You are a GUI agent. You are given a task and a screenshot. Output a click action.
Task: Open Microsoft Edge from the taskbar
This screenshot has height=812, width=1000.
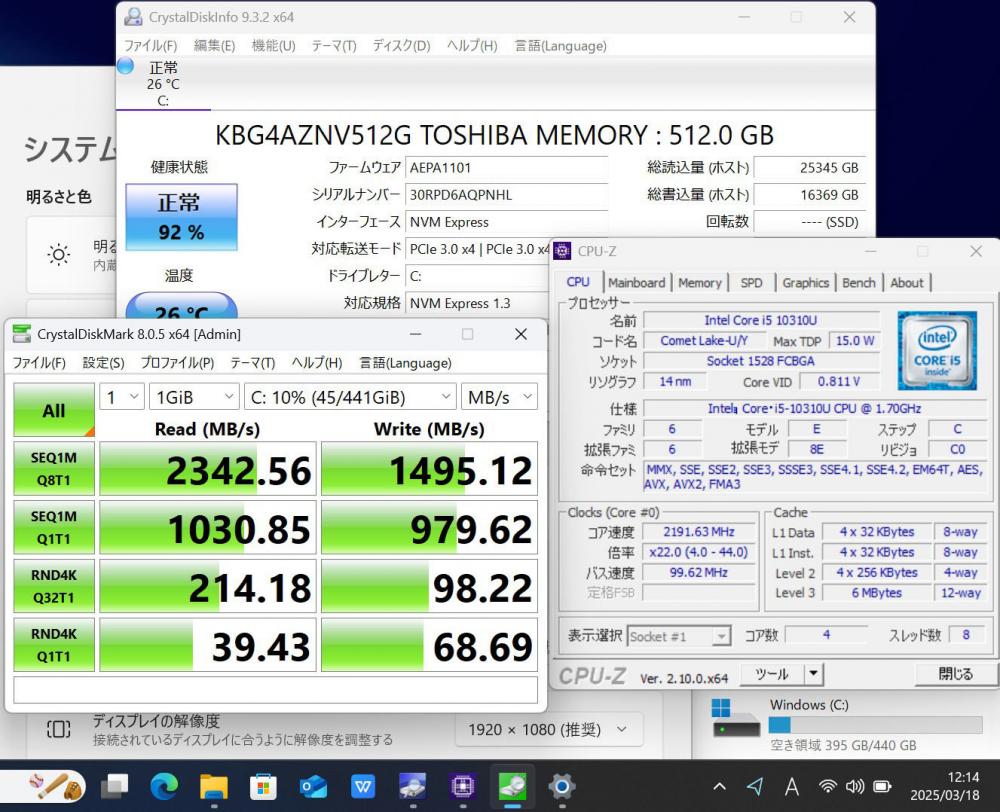164,786
